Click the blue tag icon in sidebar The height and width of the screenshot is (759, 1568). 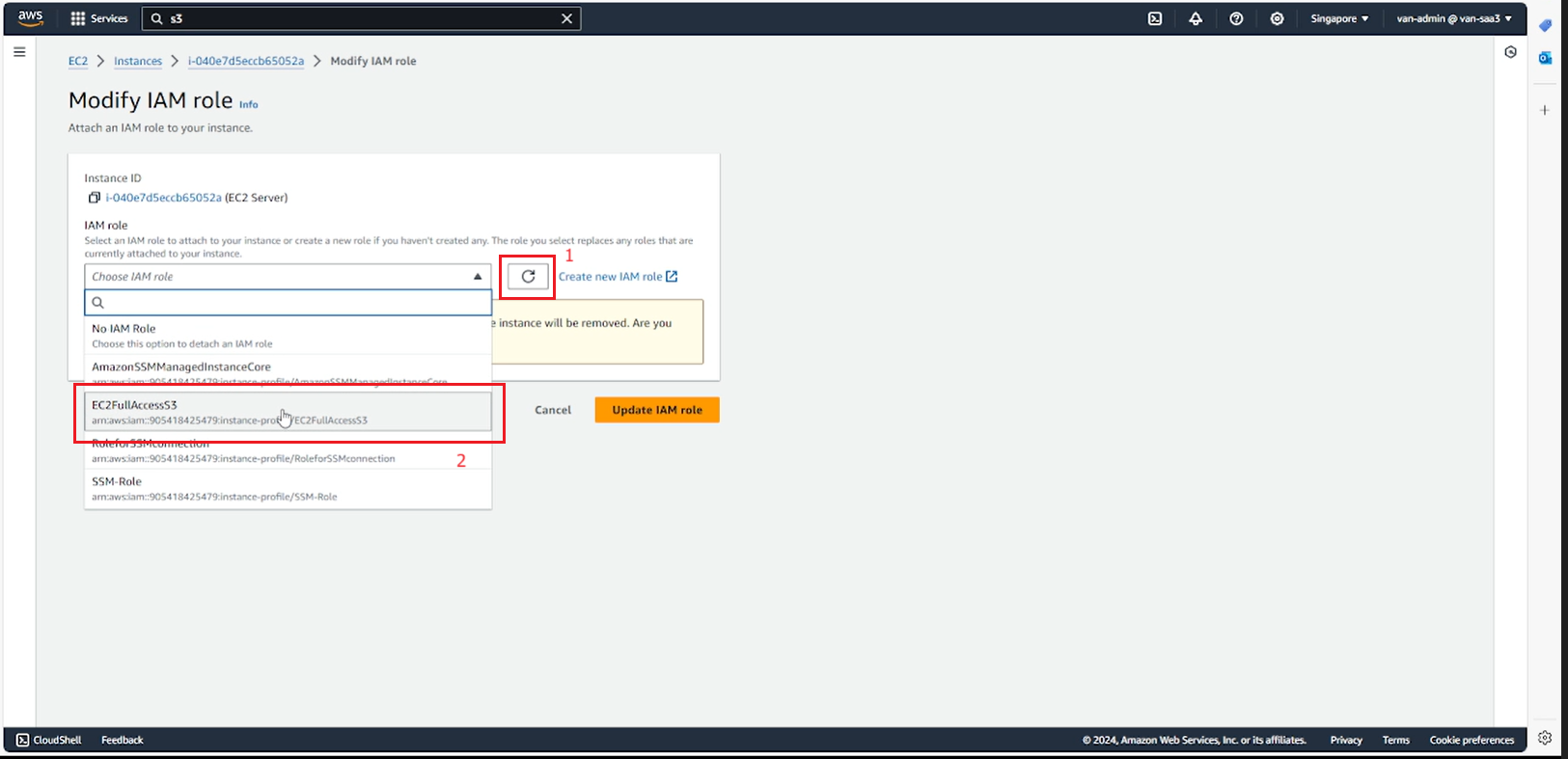(1545, 25)
